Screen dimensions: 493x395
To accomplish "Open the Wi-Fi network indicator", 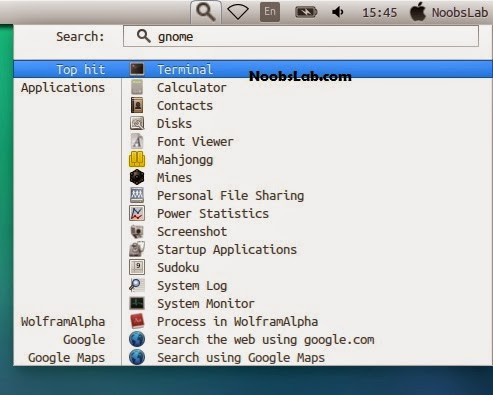I will click(238, 12).
